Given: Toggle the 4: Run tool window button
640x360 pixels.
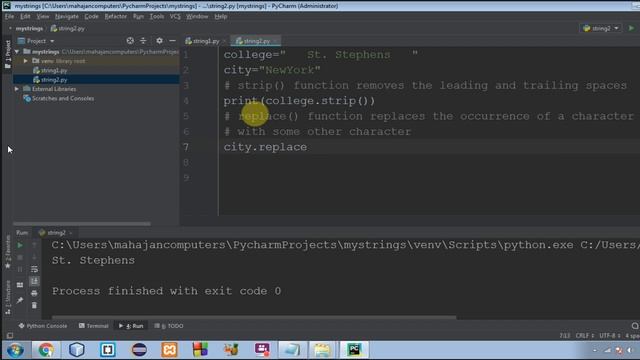Looking at the screenshot, I should [131, 326].
